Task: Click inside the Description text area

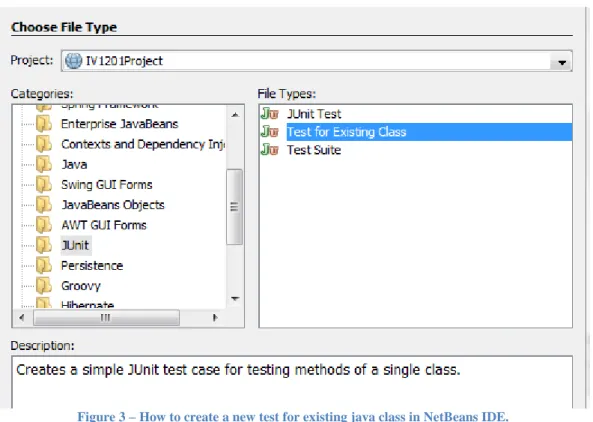Action: tap(292, 382)
